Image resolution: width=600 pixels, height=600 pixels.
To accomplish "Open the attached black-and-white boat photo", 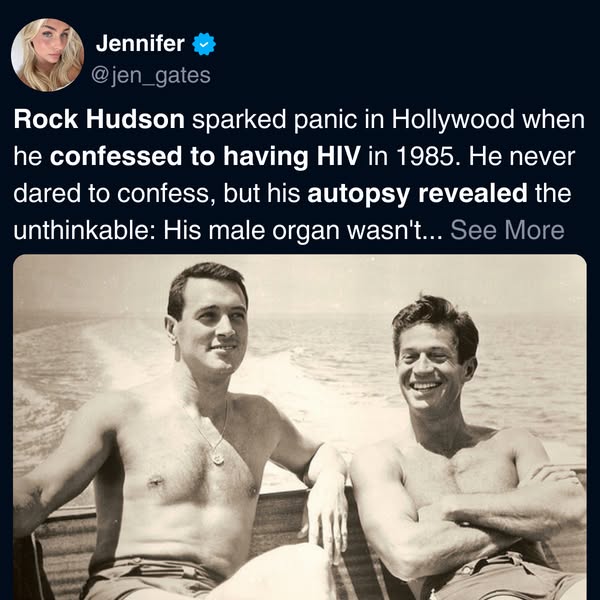I will 300,427.
